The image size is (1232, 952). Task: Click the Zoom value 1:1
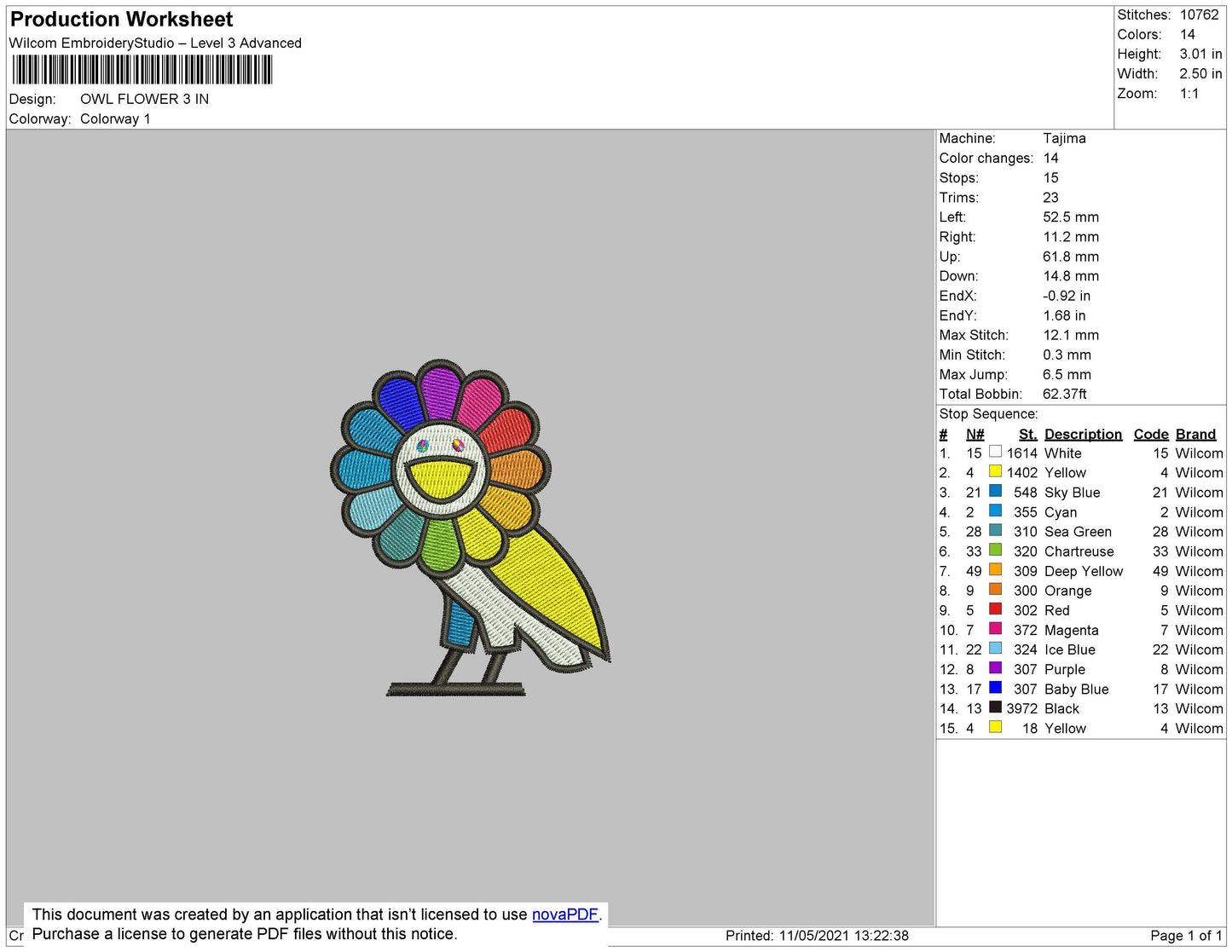1189,94
